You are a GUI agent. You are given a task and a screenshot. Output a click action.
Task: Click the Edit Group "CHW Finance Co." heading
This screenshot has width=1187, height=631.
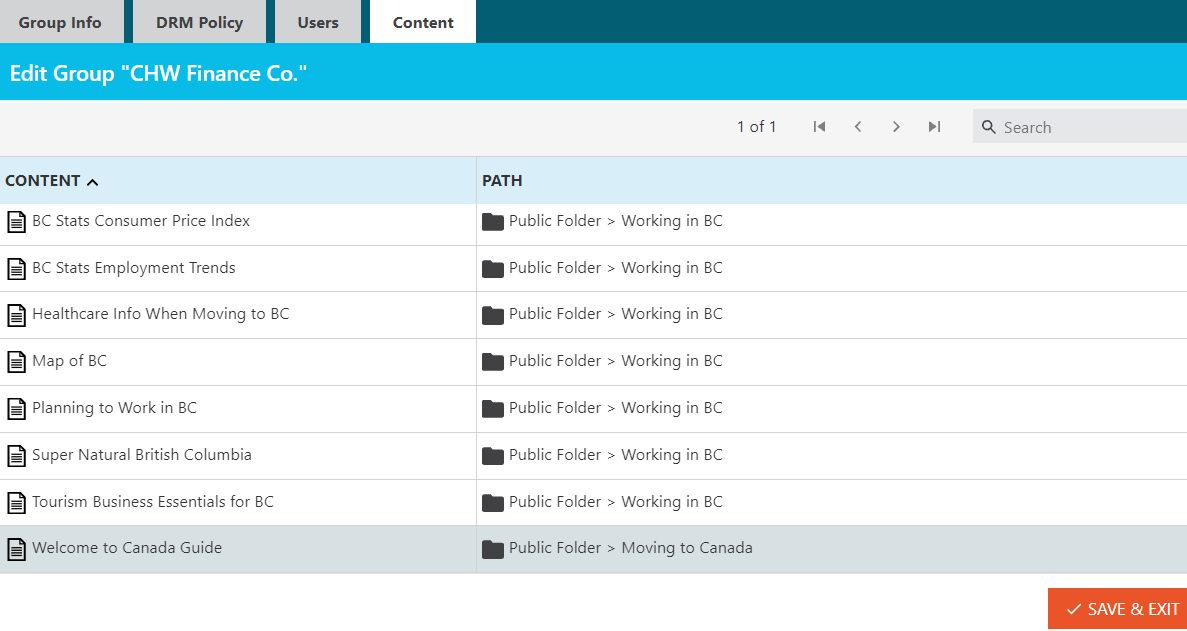click(x=158, y=73)
